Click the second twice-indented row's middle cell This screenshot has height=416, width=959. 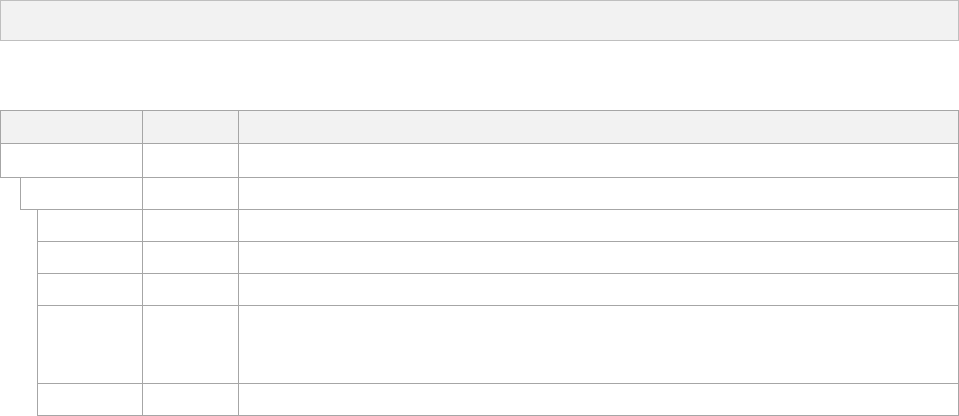190,257
